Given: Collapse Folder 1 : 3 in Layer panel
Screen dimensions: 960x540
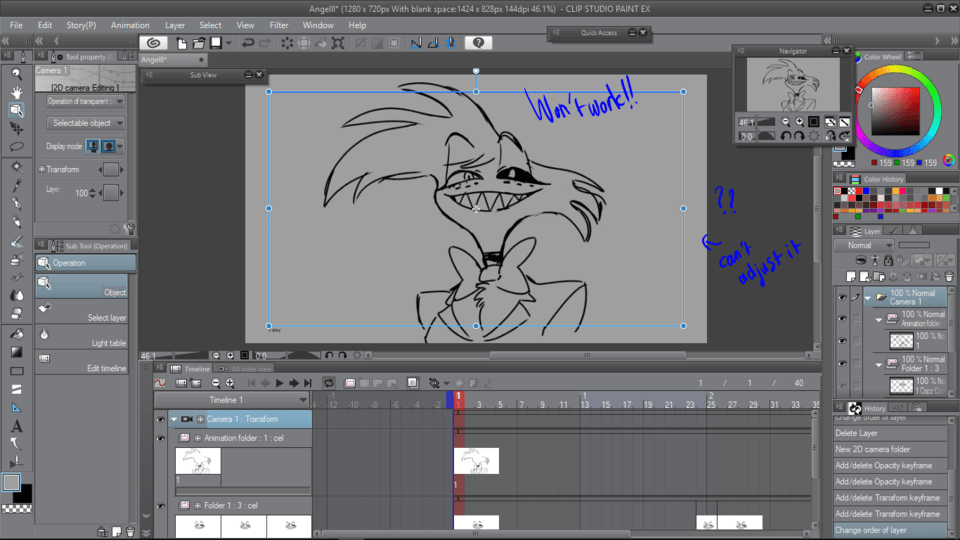Looking at the screenshot, I should point(879,364).
